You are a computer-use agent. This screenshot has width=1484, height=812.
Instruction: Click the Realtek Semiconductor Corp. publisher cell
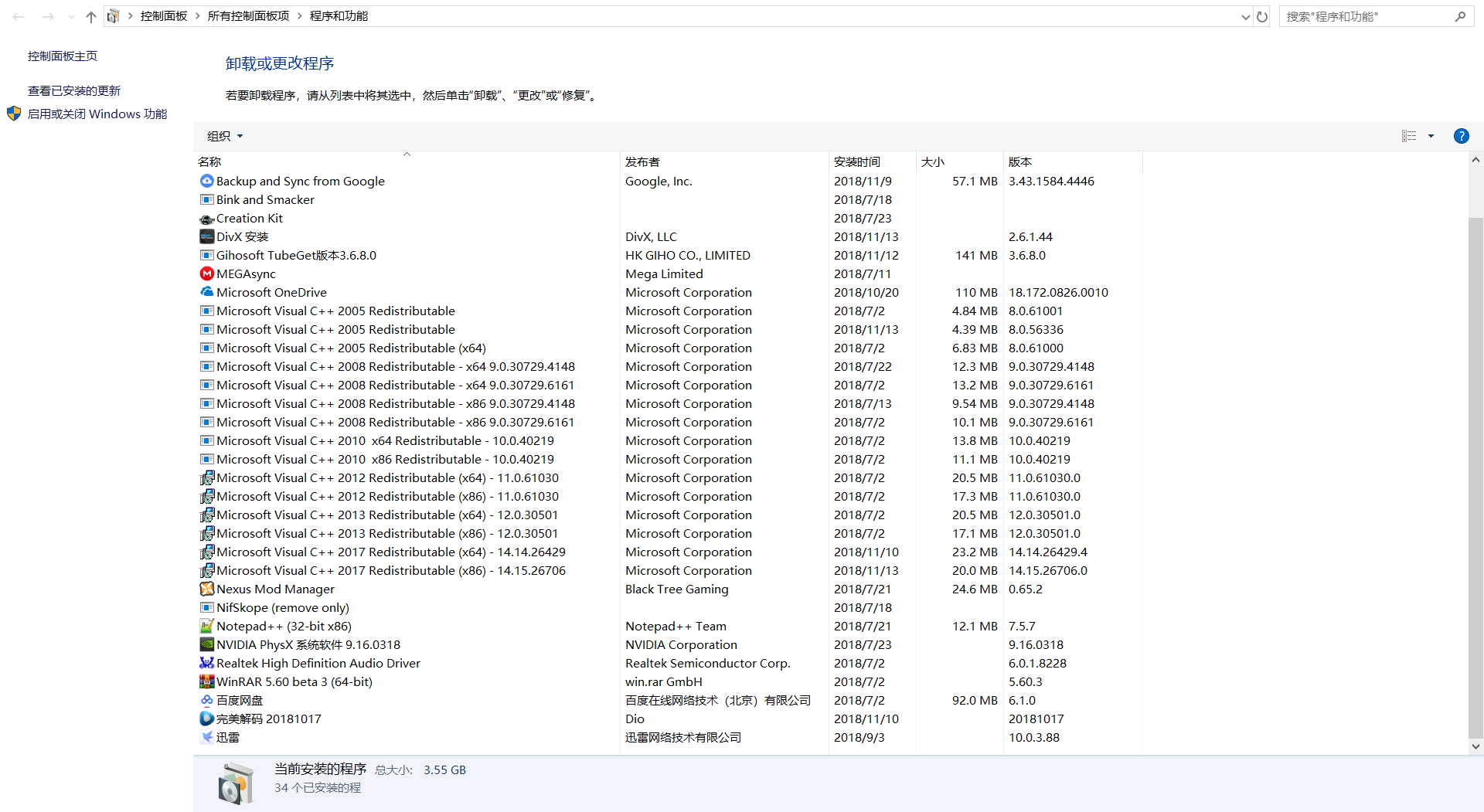(707, 663)
